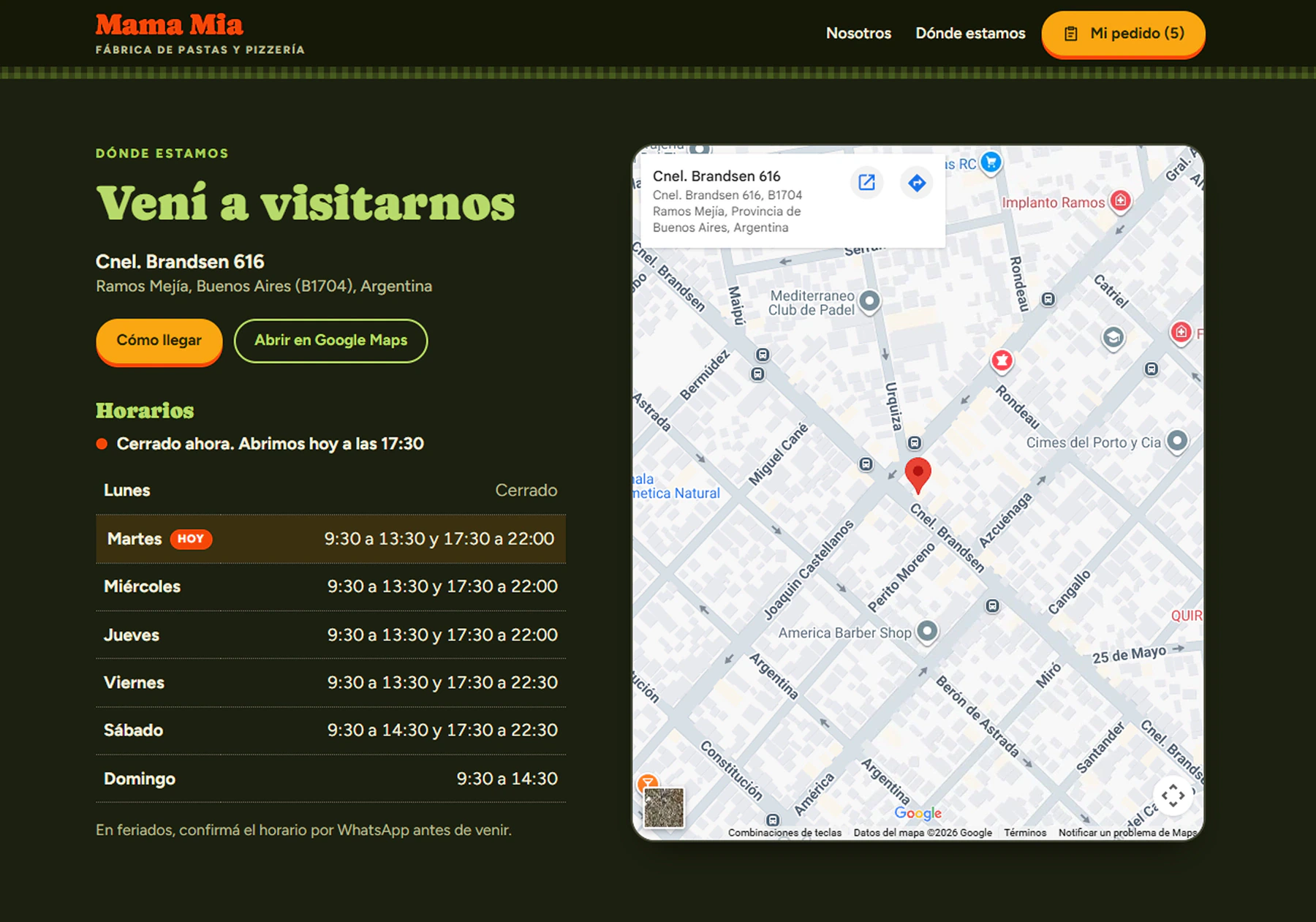Viewport: 1316px width, 922px height.
Task: Select America Barber Shop map marker
Action: tap(927, 631)
